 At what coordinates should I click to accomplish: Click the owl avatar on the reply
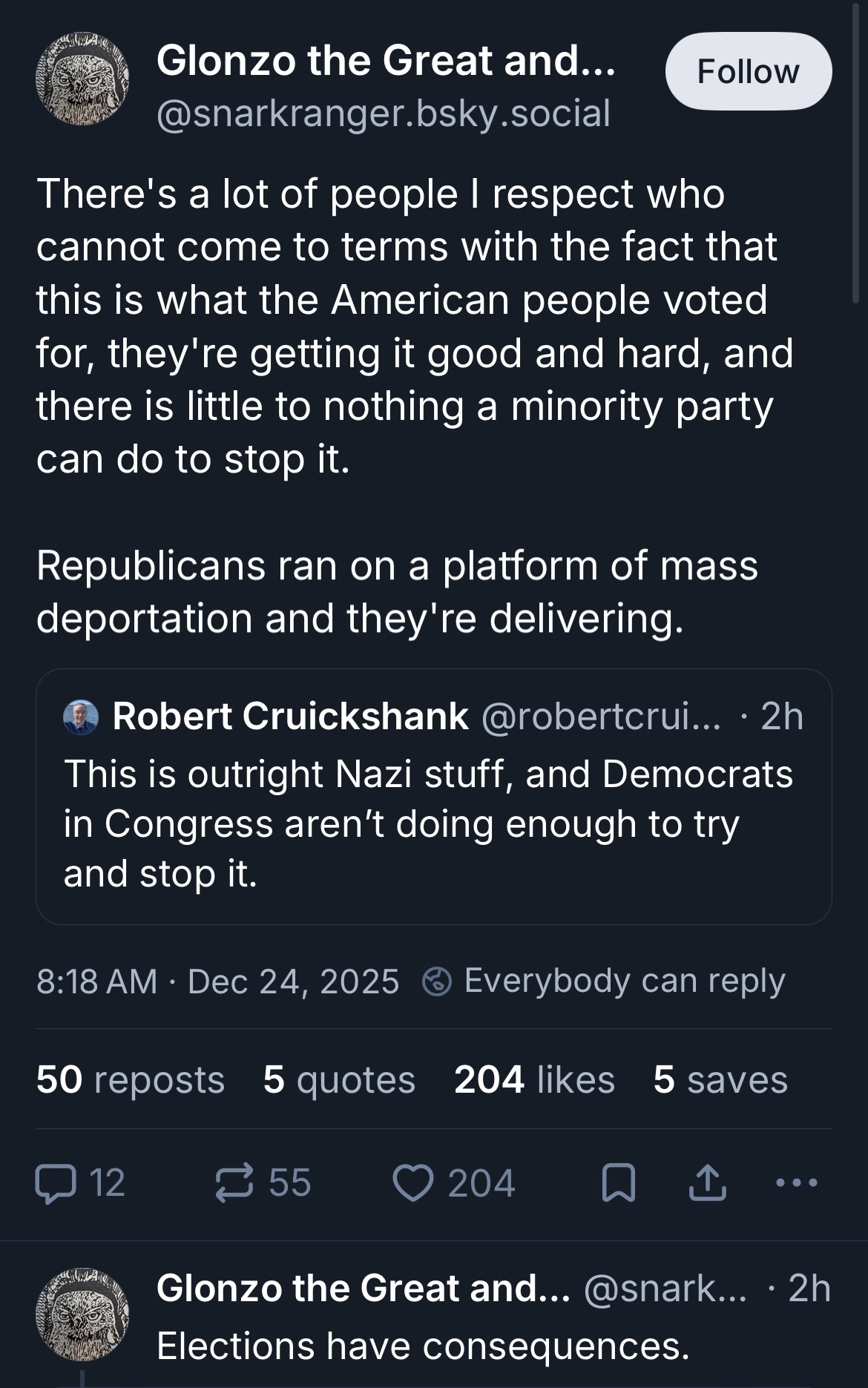82,1314
